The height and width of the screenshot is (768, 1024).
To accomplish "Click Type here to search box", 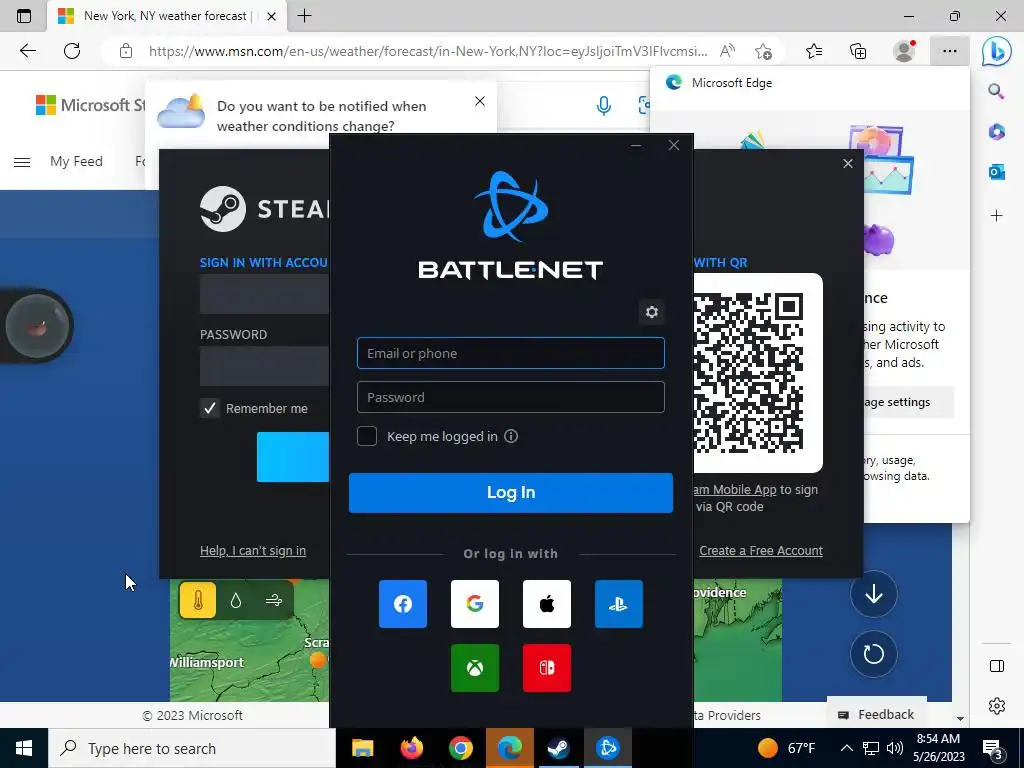I will click(192, 748).
